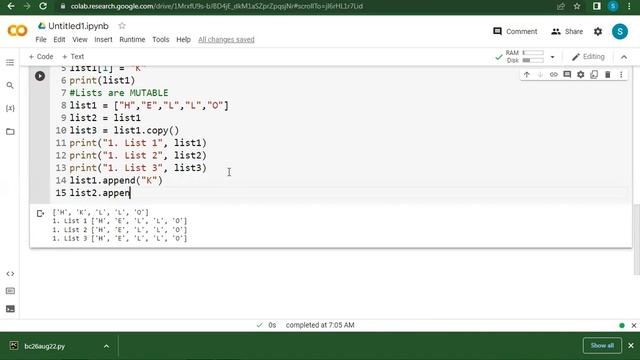Move cell down with the arrow icon
The width and height of the screenshot is (640, 360).
point(540,75)
